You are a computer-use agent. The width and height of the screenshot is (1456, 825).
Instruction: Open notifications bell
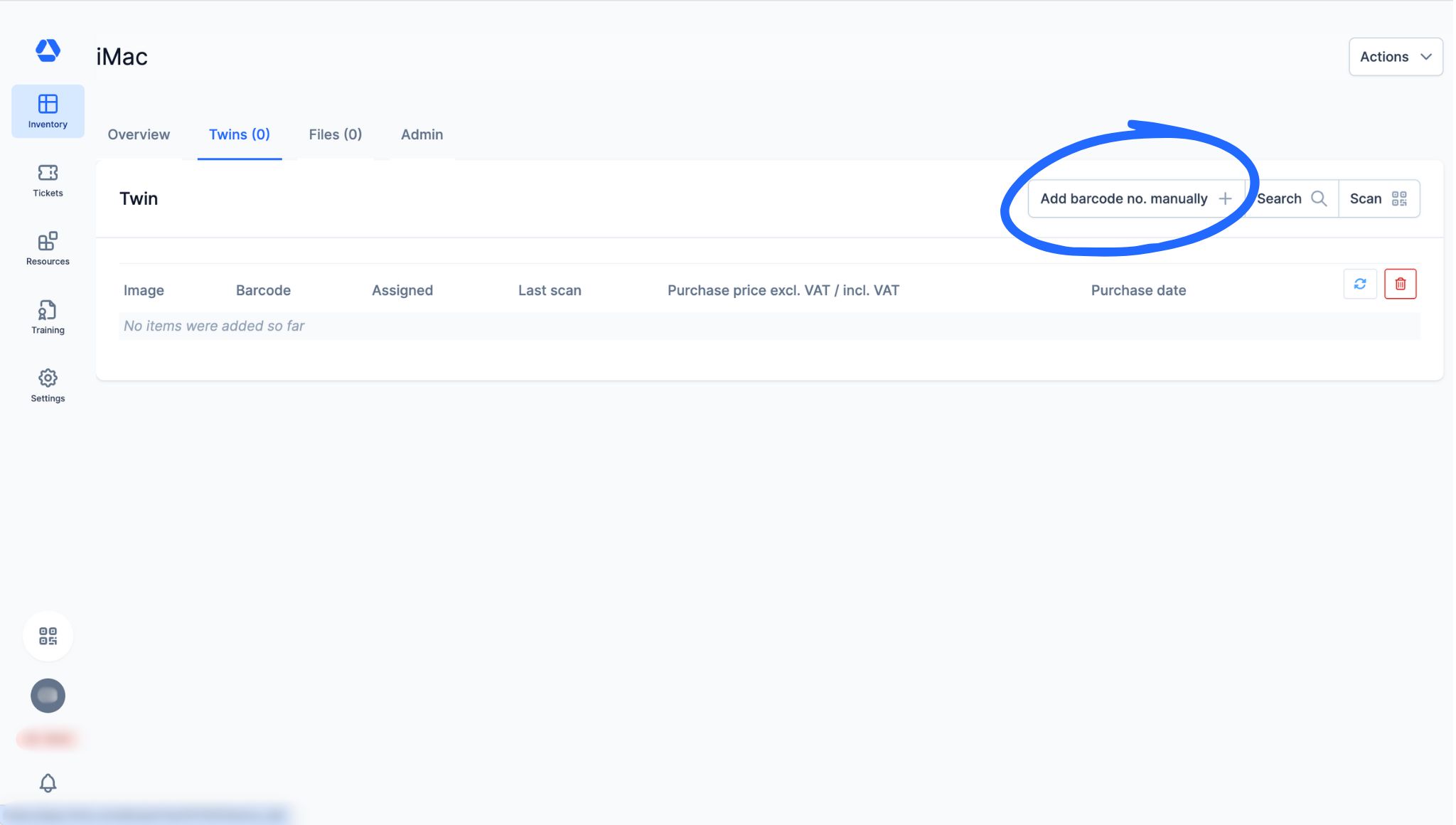click(48, 783)
